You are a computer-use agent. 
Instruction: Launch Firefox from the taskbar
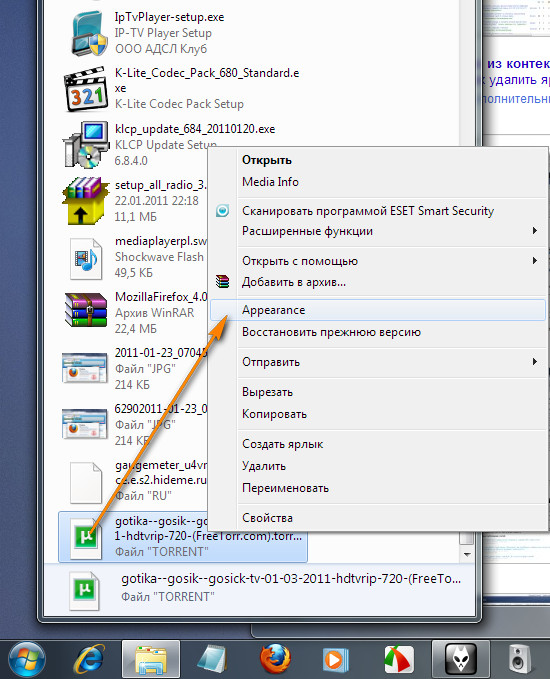click(275, 660)
